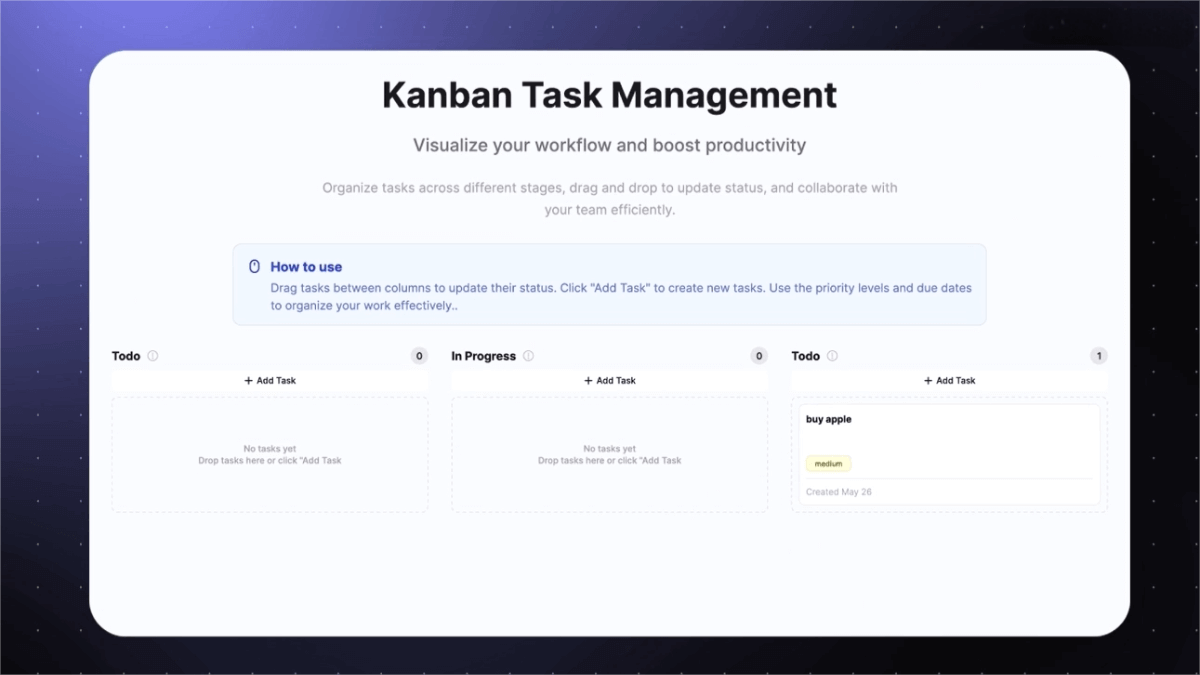Click the Created May 26 date text

click(838, 492)
